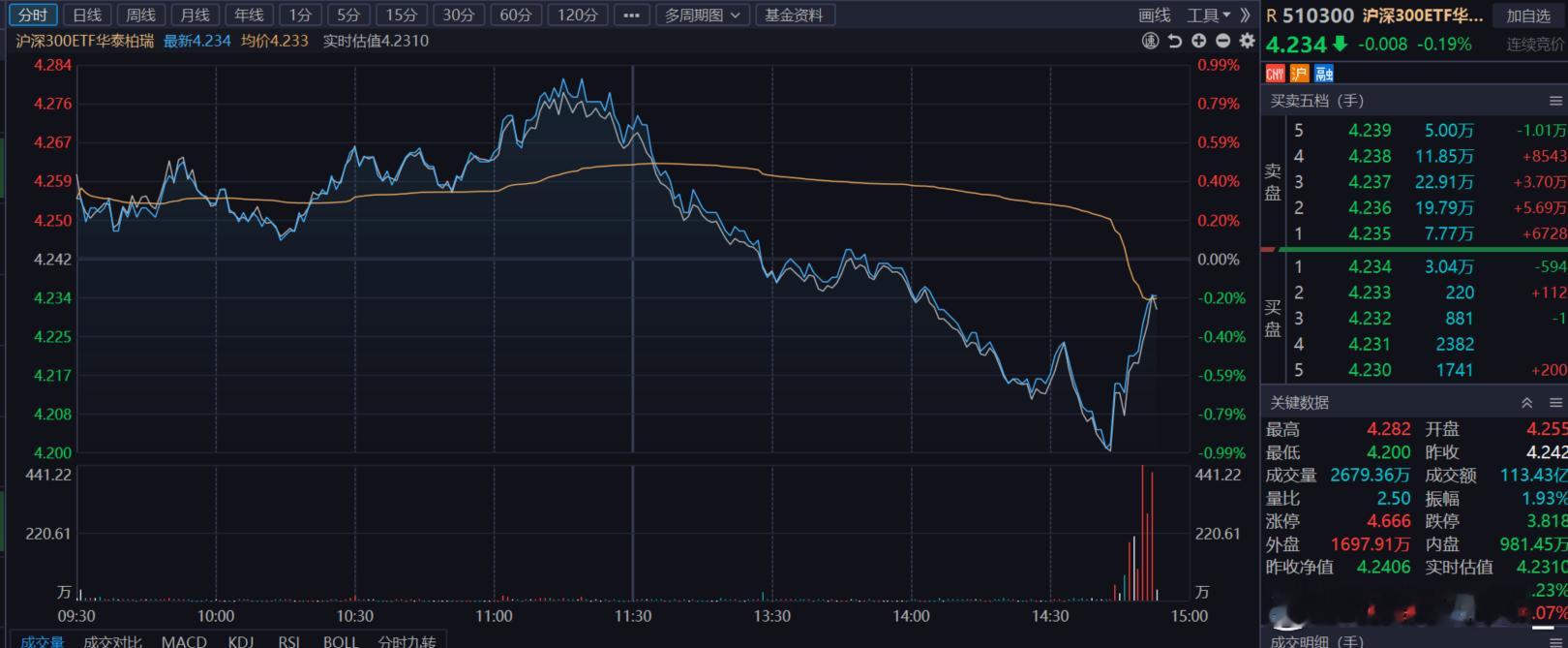Switch to the 周线 weekly chart tab

pyautogui.click(x=141, y=15)
